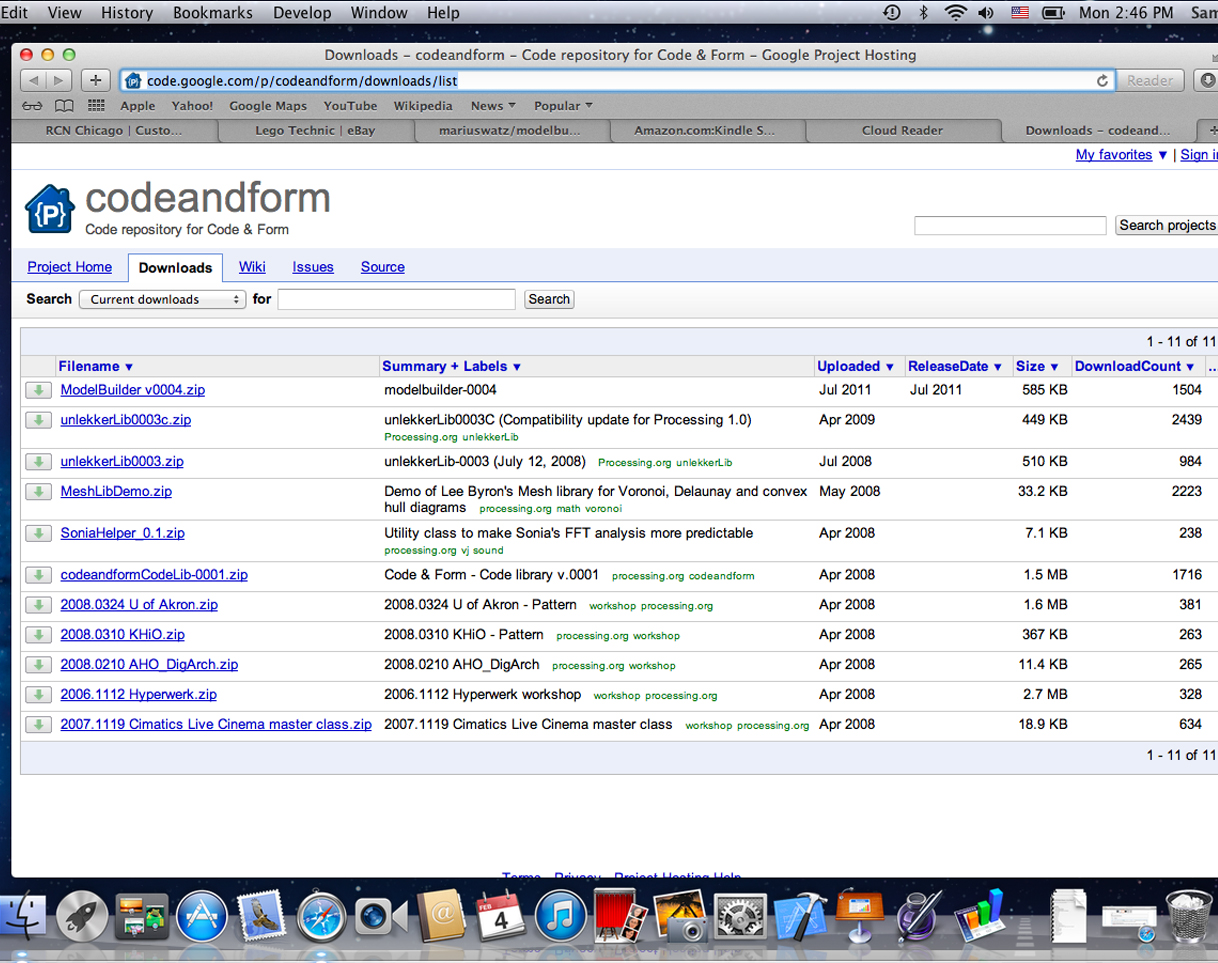Expand the Popular bookmarks folder
This screenshot has height=963, width=1218.
pos(563,106)
